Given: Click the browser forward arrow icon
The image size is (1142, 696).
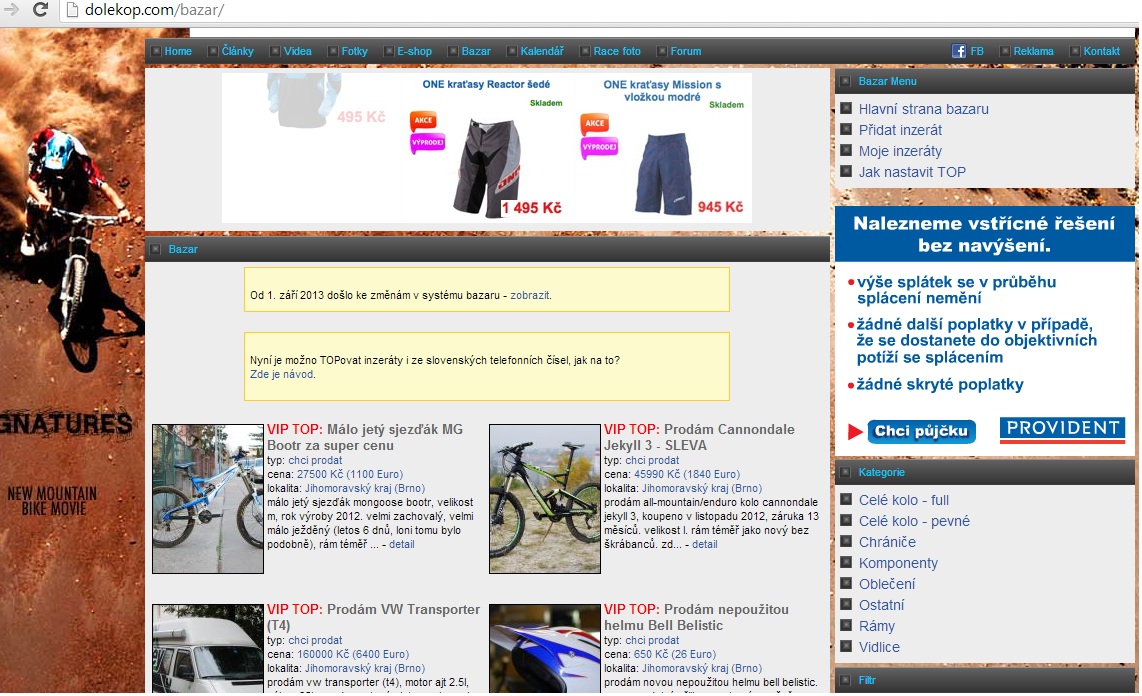Looking at the screenshot, I should 12,10.
